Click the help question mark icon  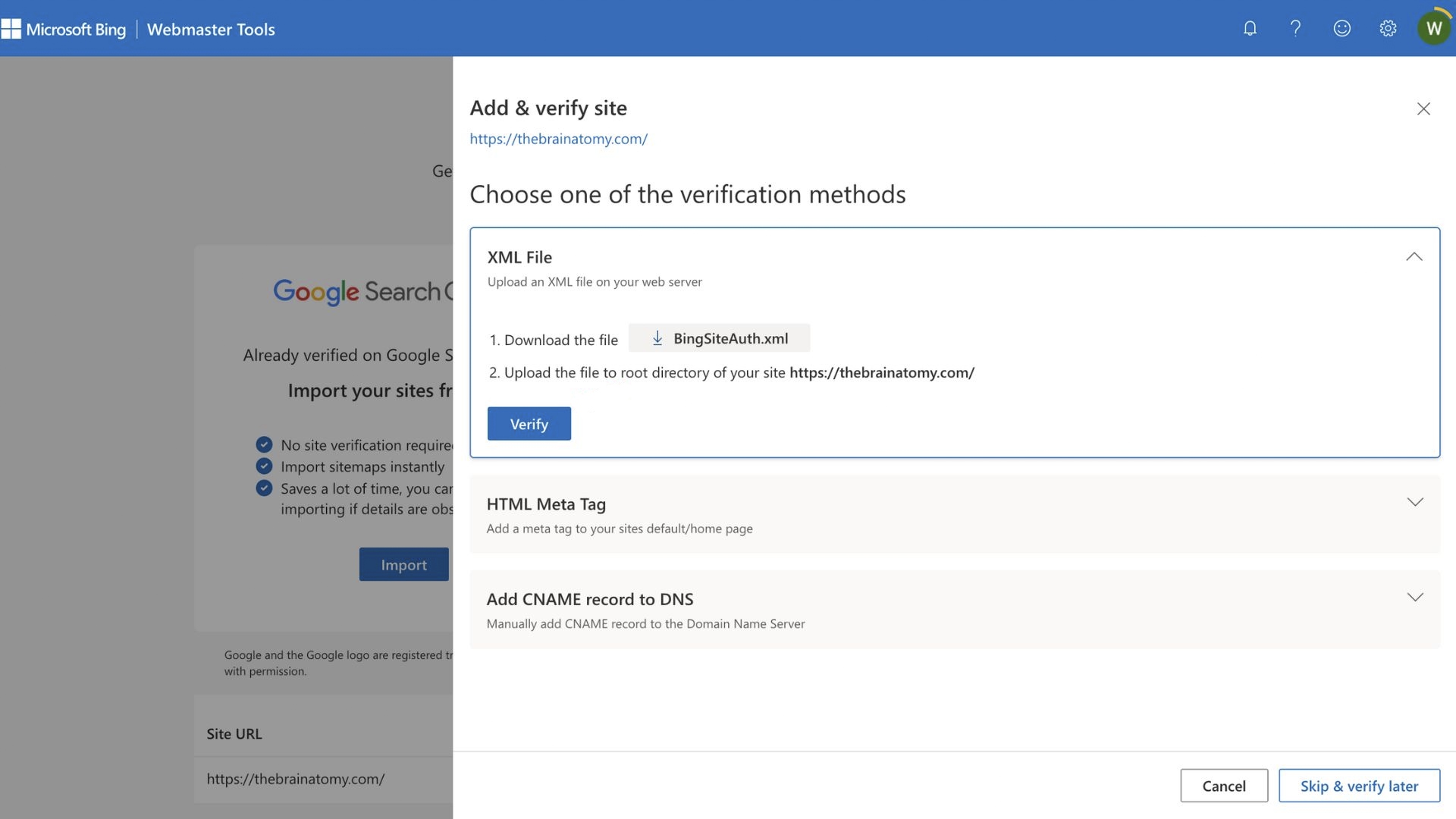(1295, 29)
